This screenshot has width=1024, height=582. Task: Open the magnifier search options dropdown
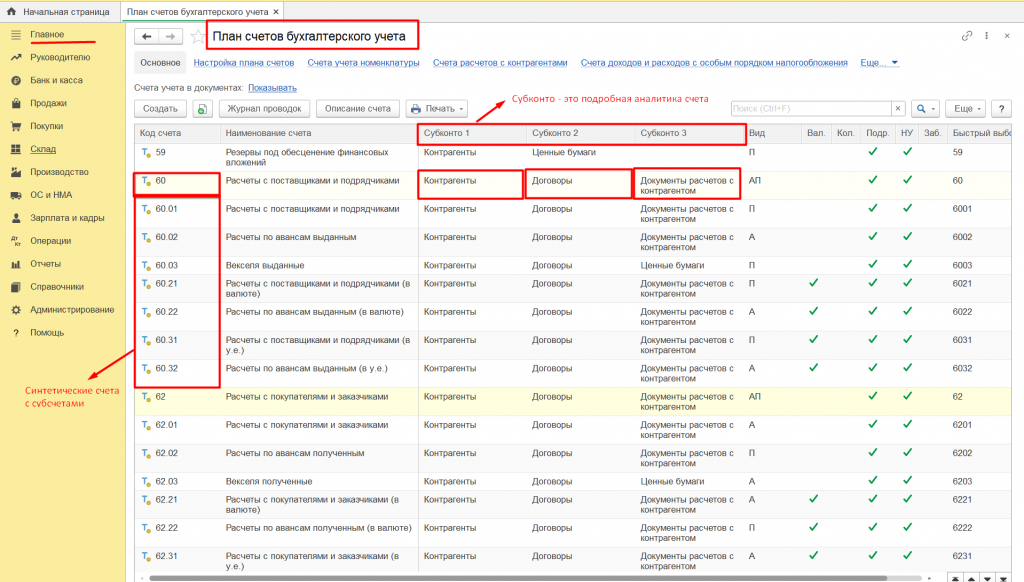pyautogui.click(x=925, y=108)
